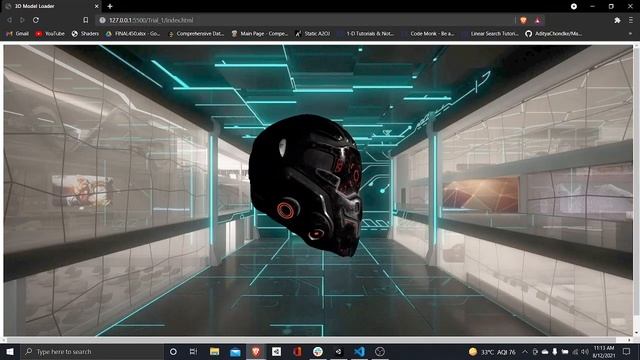Open a new tab with the plus button
The width and height of the screenshot is (640, 360).
(x=110, y=6)
